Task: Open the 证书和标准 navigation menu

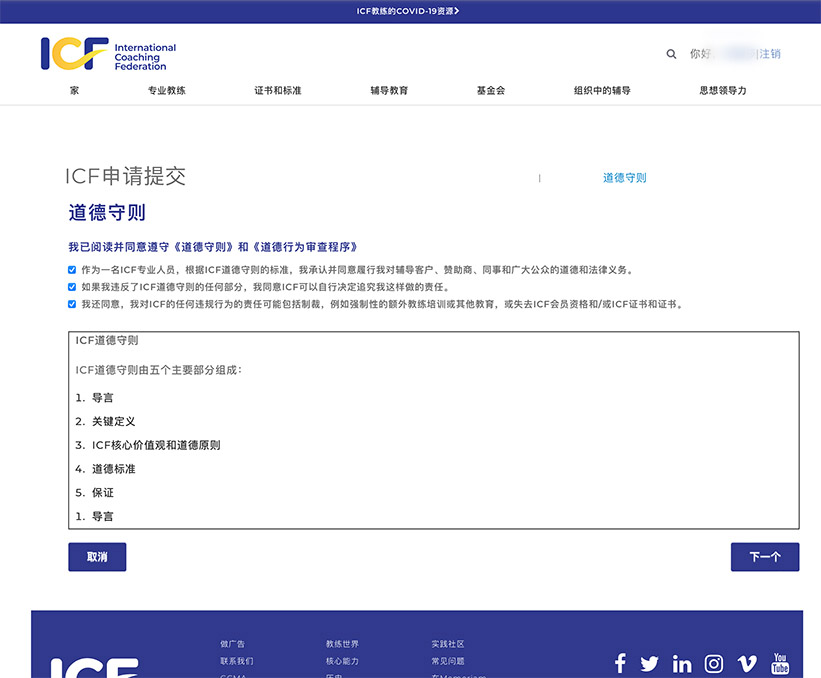Action: tap(278, 90)
